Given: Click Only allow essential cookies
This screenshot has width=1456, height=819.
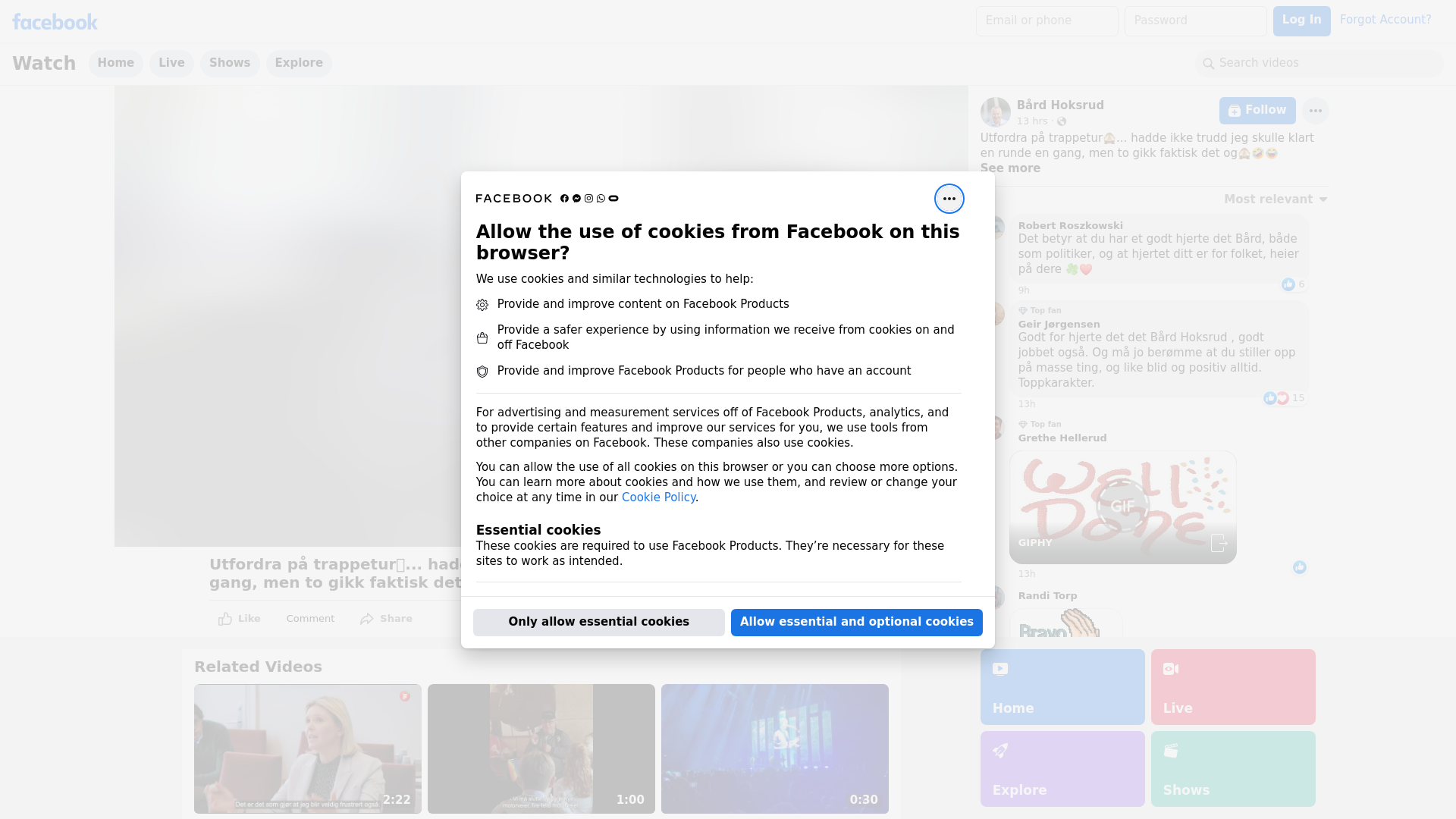Looking at the screenshot, I should pos(598,622).
